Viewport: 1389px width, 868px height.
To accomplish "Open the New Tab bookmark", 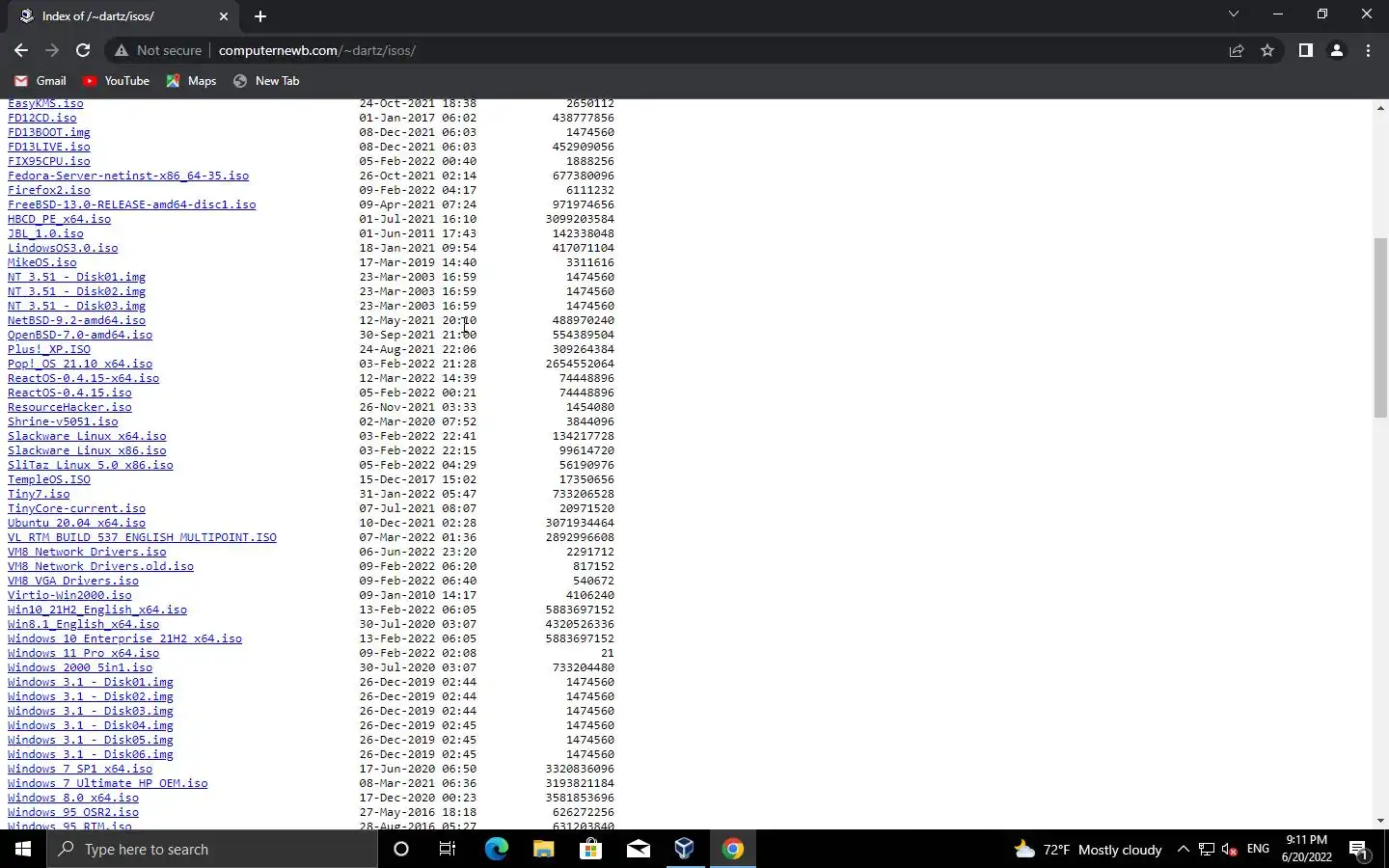I will [266, 81].
